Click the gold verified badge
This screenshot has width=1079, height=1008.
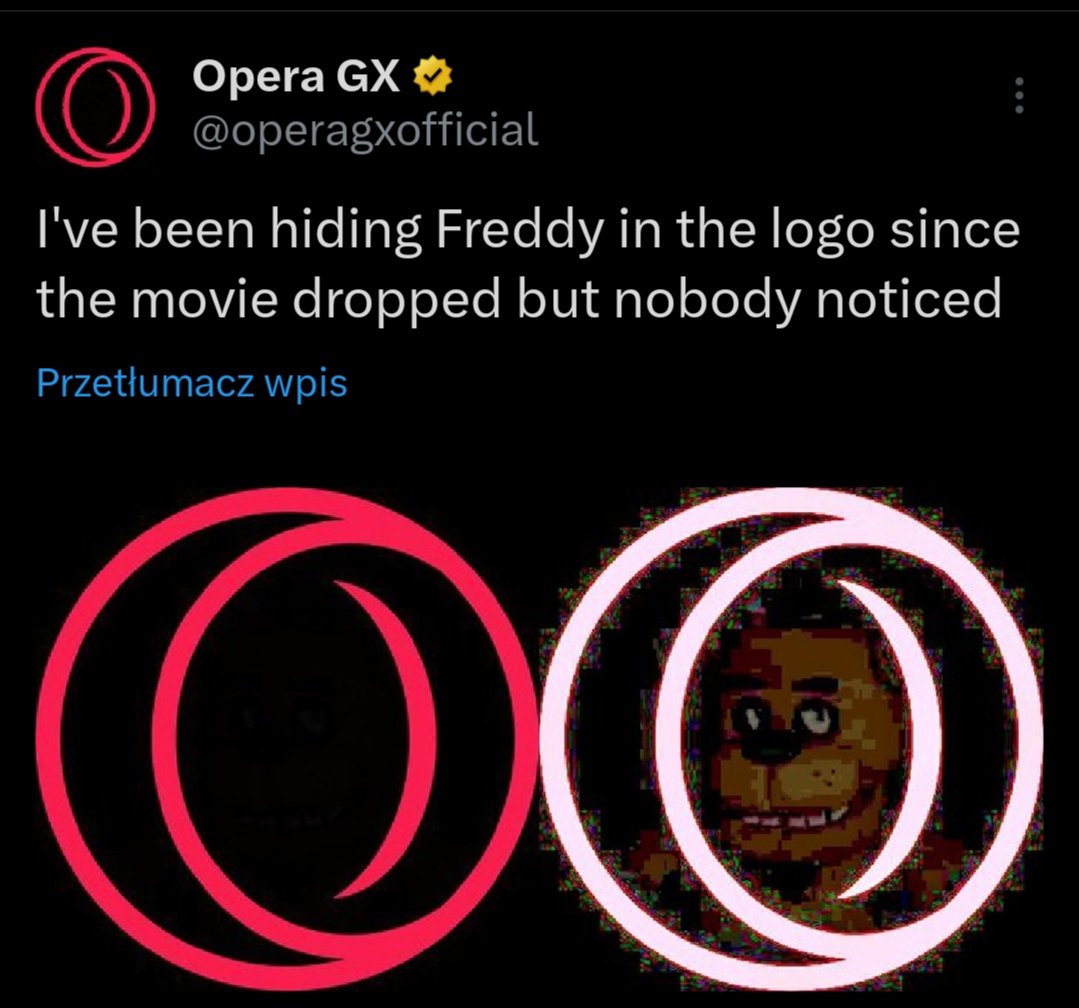coord(432,76)
